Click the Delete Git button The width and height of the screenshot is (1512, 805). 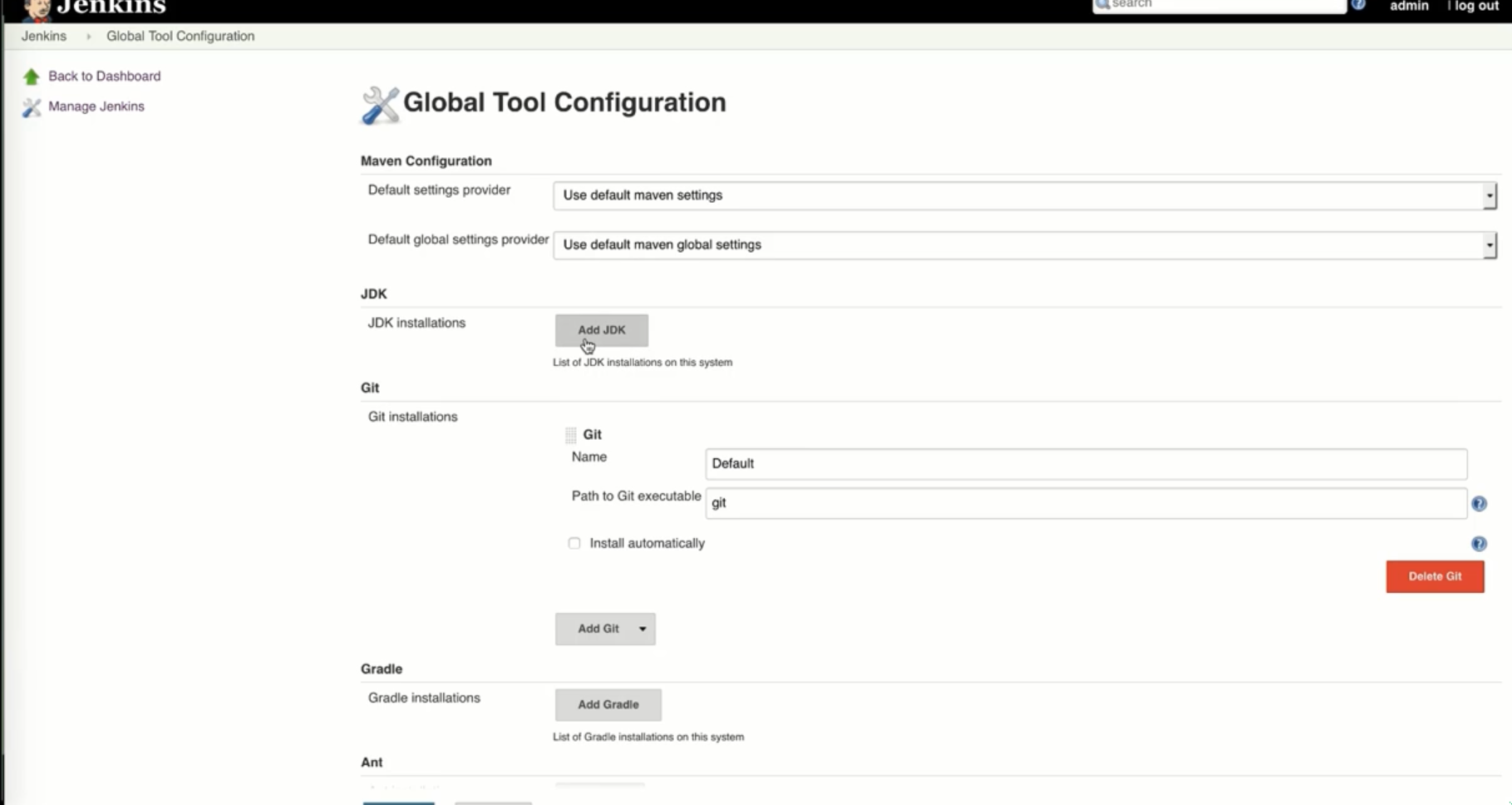pos(1435,576)
